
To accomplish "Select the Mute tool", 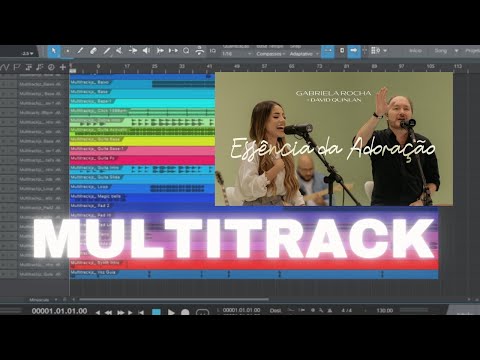I will click(119, 51).
